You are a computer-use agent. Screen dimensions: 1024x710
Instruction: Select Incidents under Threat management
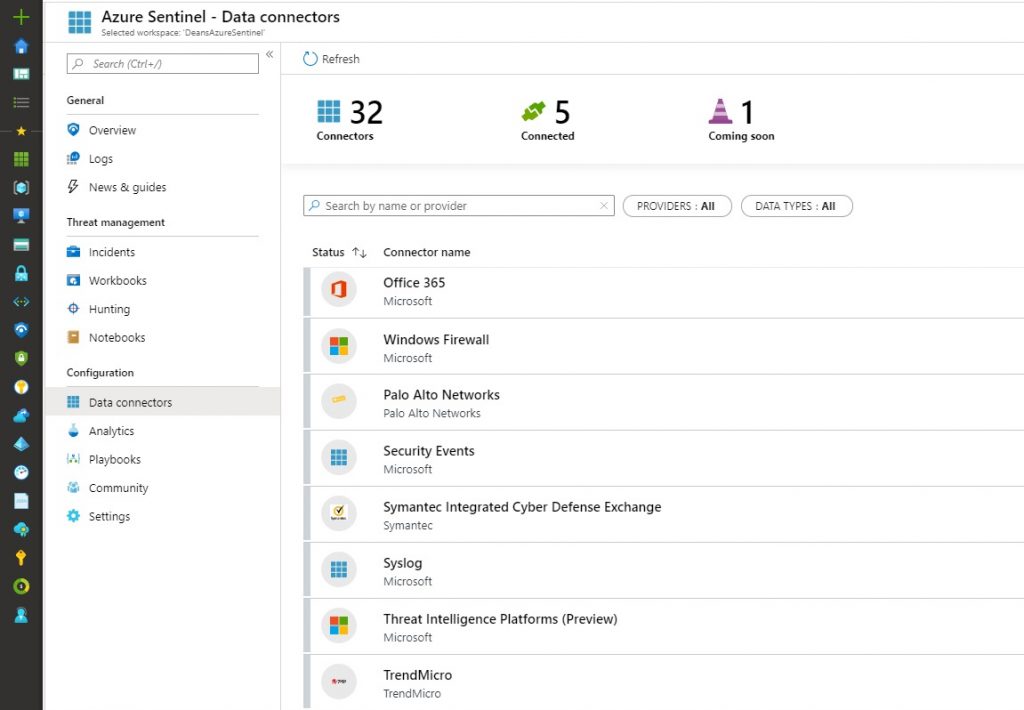(x=114, y=251)
